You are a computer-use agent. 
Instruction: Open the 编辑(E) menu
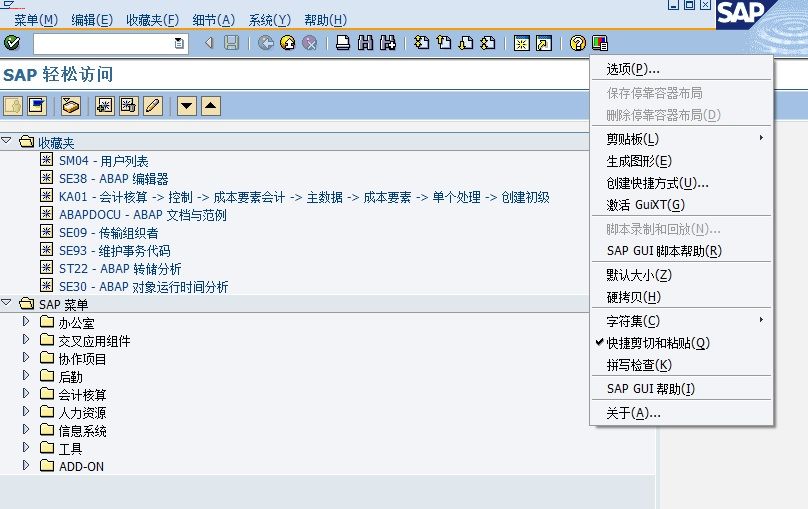tap(92, 20)
